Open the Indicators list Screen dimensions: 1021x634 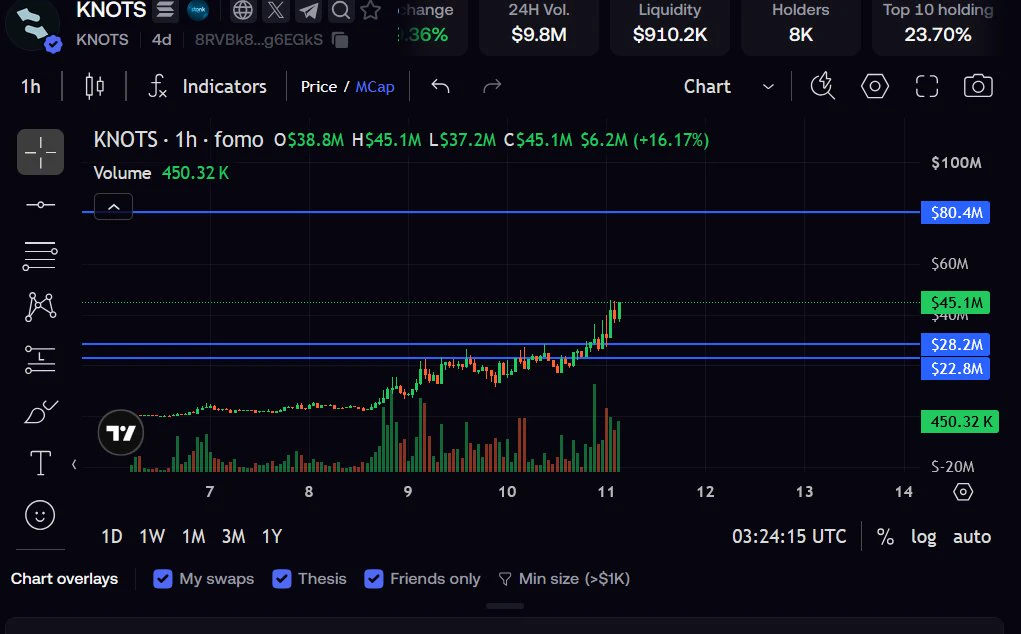(208, 87)
